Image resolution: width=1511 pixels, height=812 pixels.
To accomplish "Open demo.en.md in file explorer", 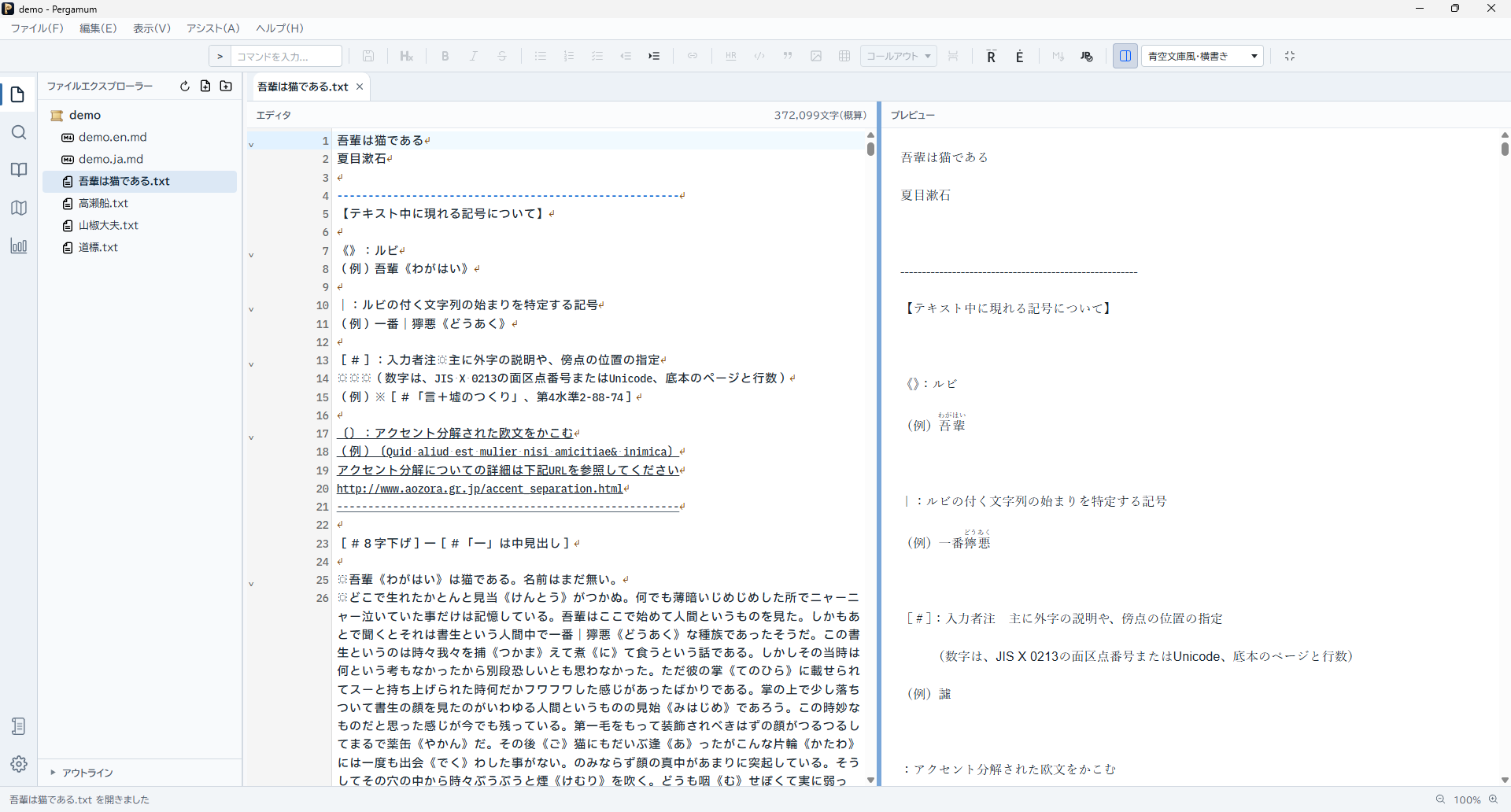I will (x=113, y=137).
